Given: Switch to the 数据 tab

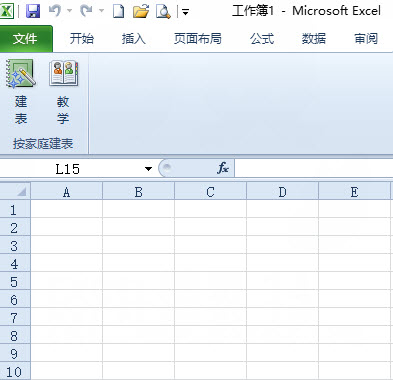Looking at the screenshot, I should (314, 39).
